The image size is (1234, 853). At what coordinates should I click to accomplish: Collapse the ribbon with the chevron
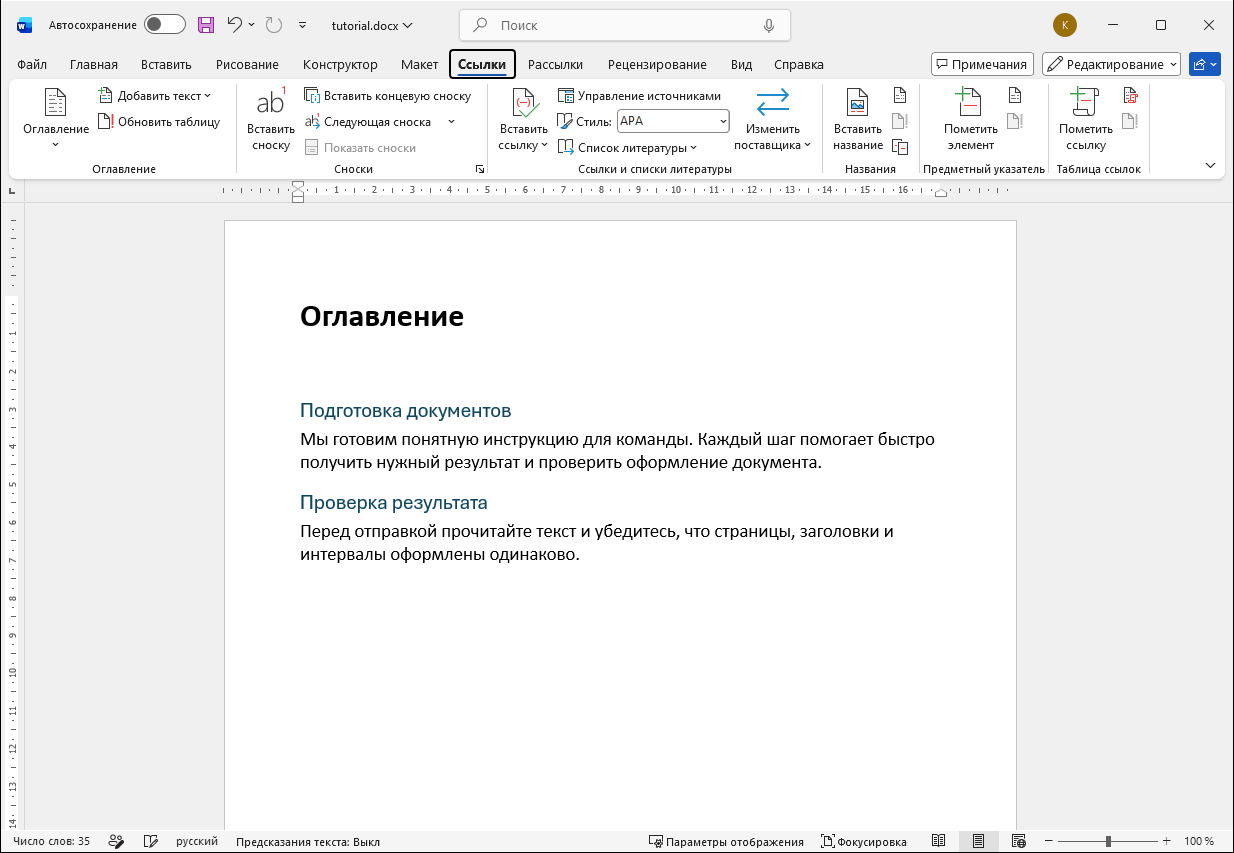tap(1211, 165)
